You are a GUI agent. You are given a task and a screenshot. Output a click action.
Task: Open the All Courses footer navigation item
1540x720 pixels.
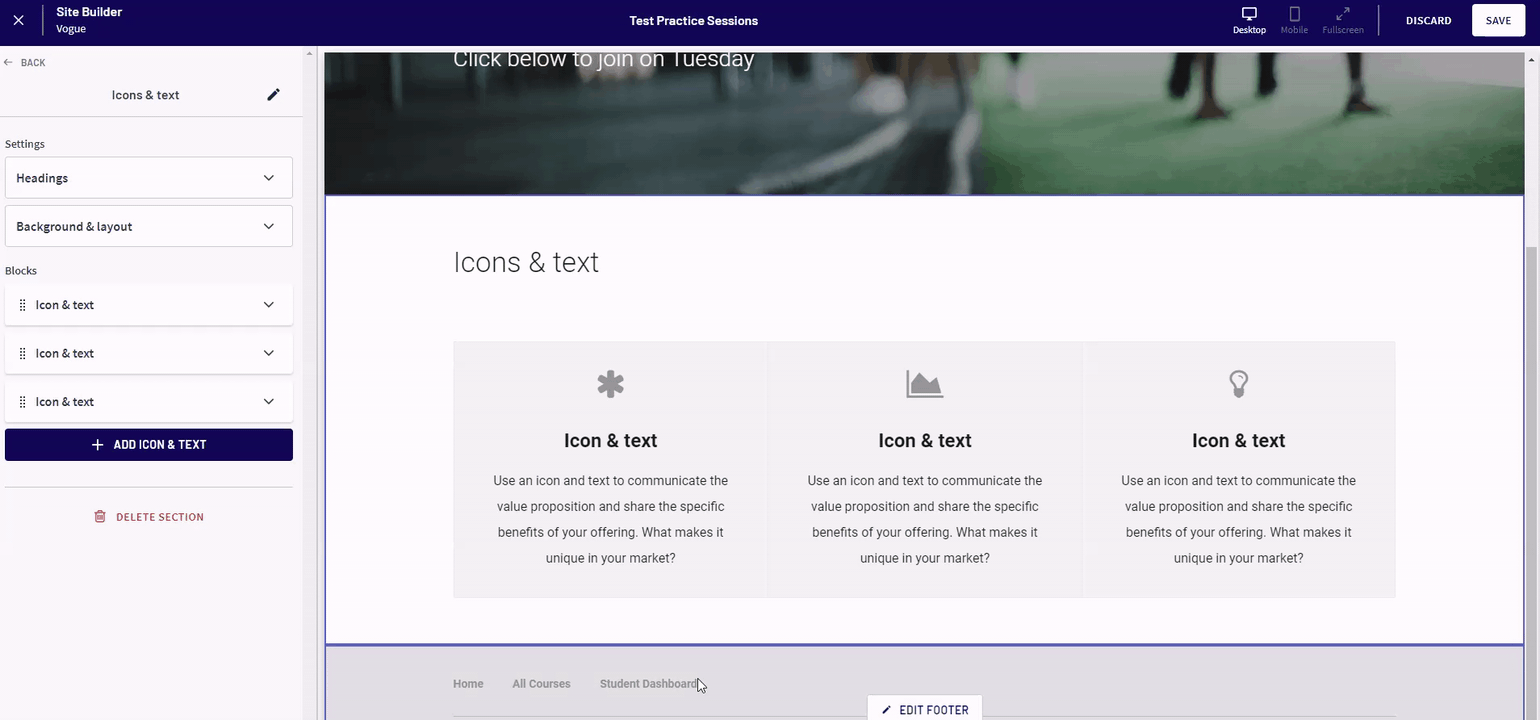(541, 683)
